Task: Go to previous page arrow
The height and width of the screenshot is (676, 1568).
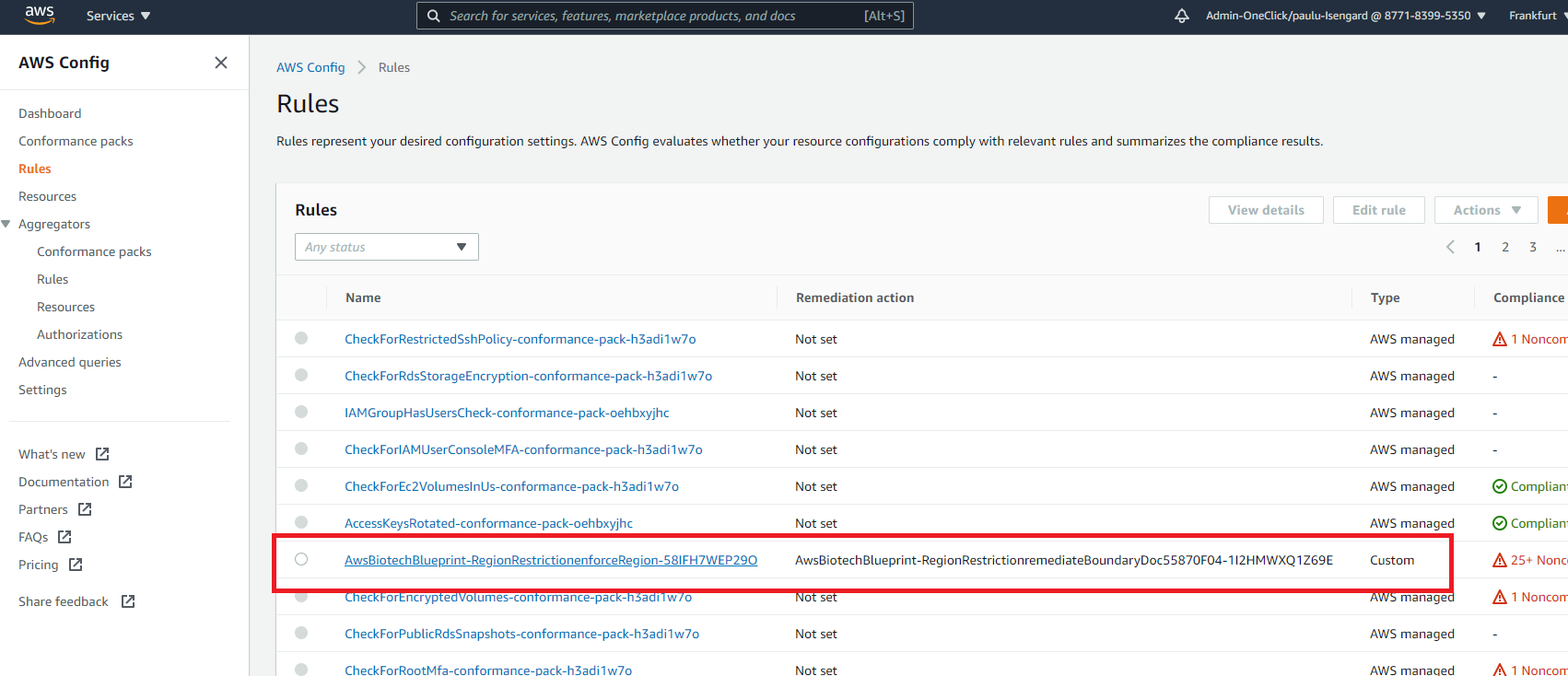Action: [x=1450, y=247]
